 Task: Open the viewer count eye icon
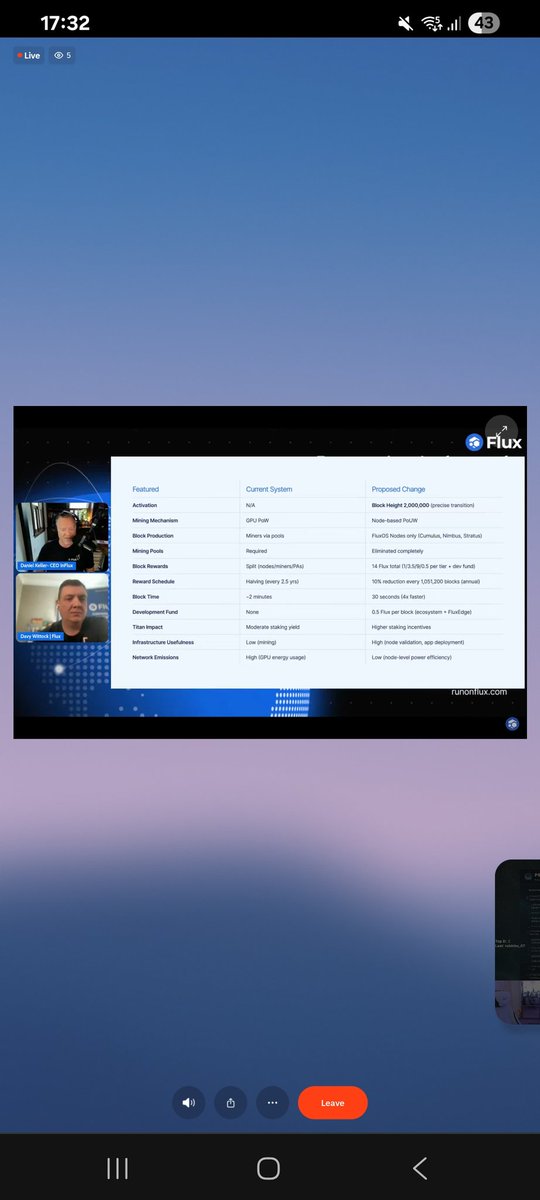click(62, 56)
